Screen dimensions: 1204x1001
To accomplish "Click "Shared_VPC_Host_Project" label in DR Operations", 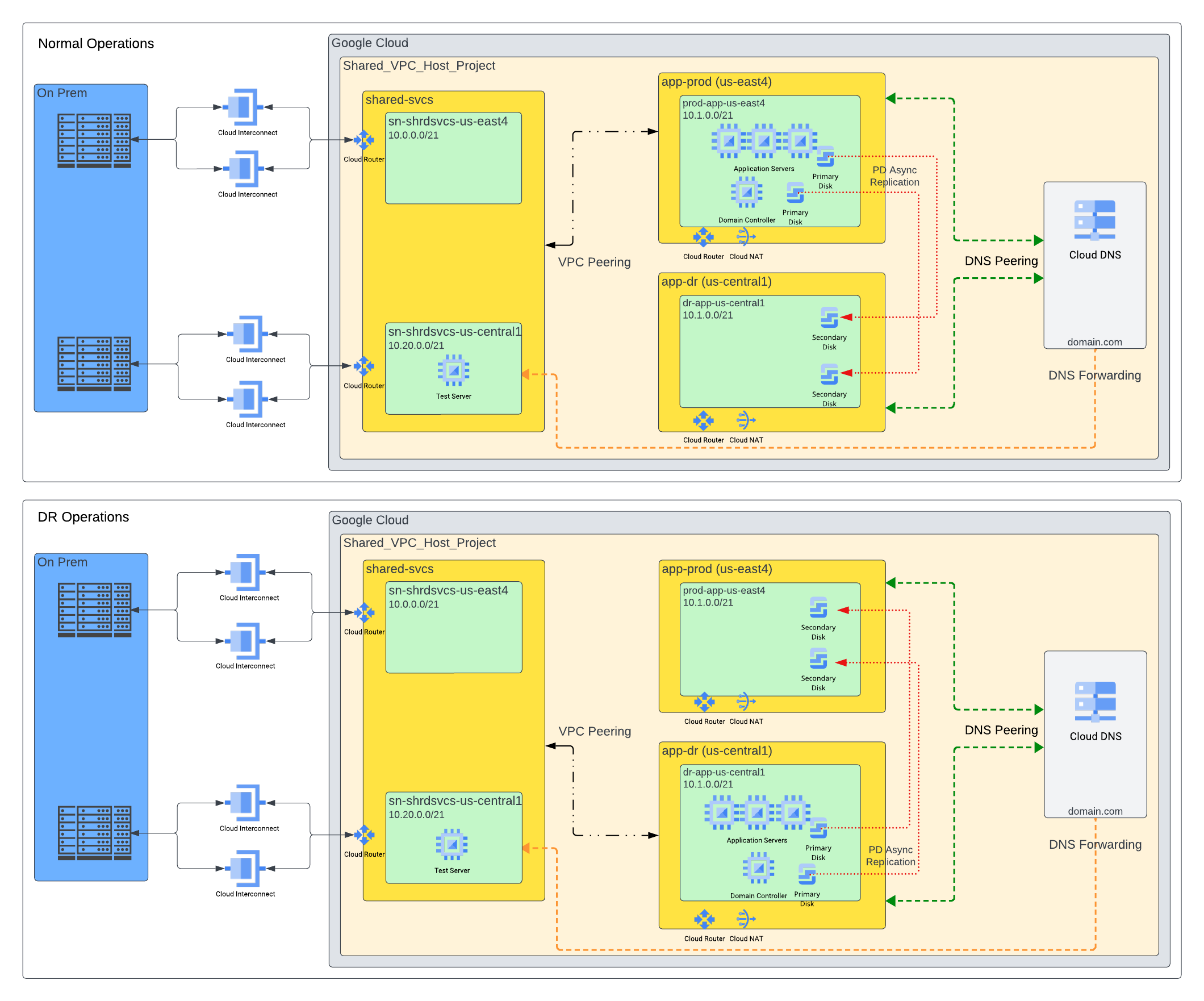I will click(x=420, y=543).
